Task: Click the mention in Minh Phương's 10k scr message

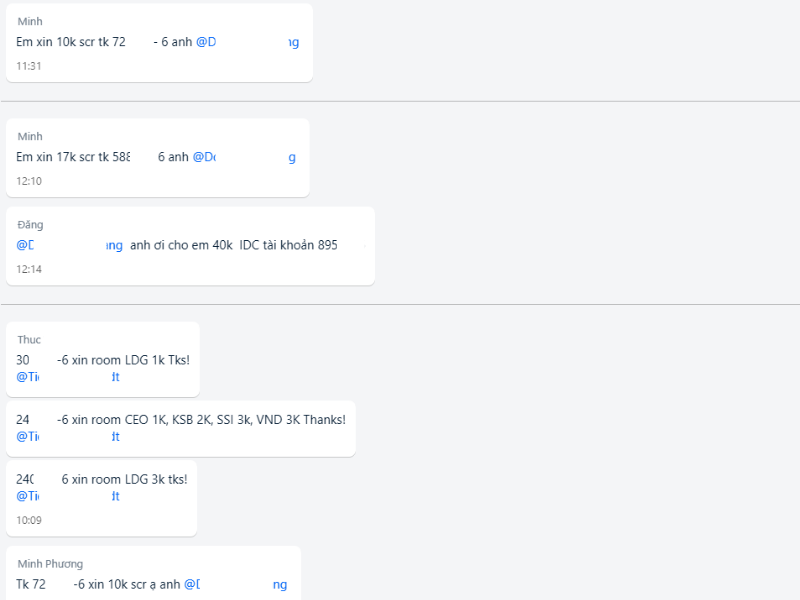Action: tap(236, 585)
